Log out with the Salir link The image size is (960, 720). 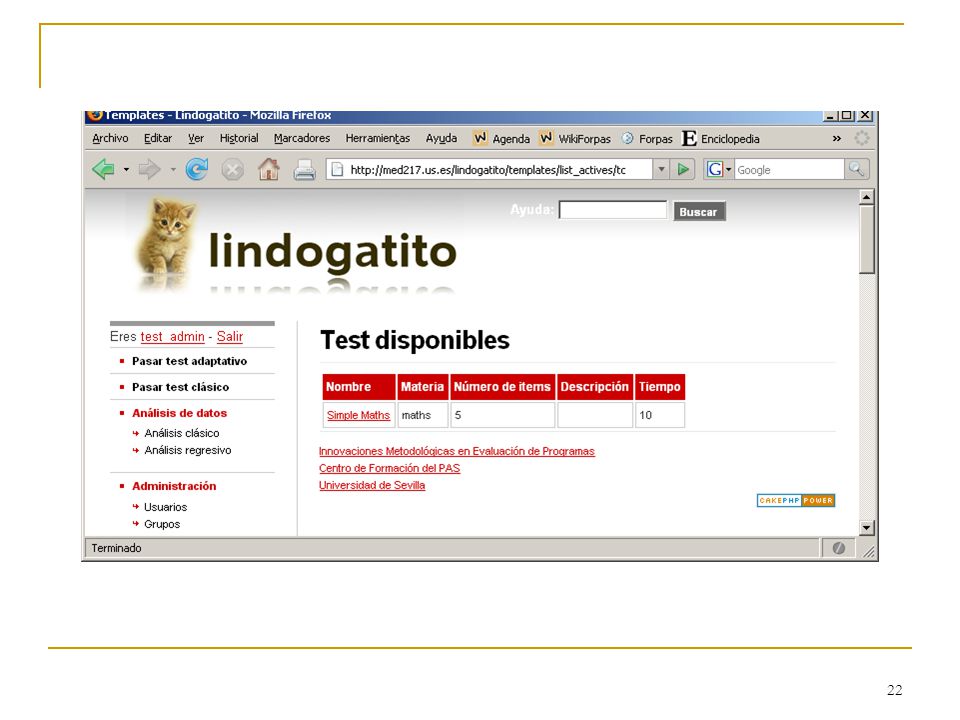pyautogui.click(x=230, y=336)
